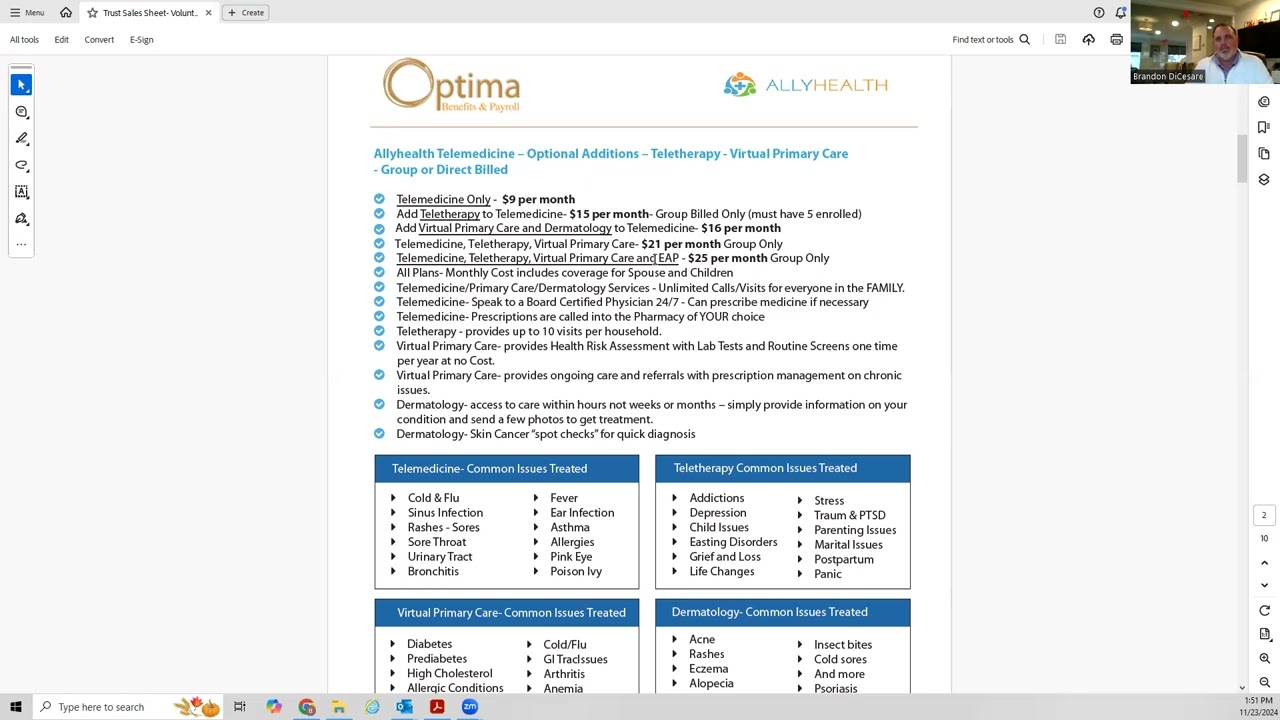
Task: Open the Edit menu item
Action: tap(61, 39)
